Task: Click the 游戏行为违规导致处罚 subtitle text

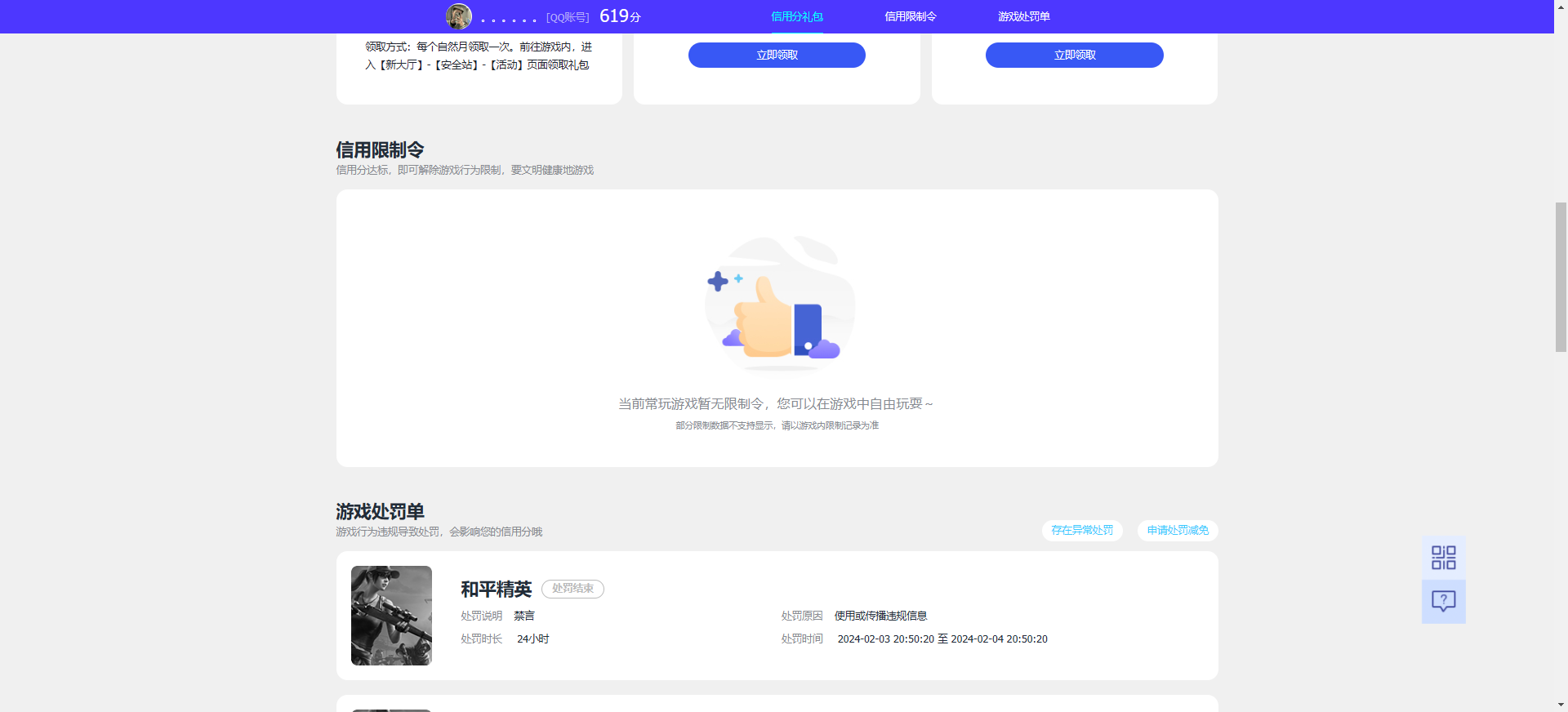Action: pyautogui.click(x=439, y=532)
